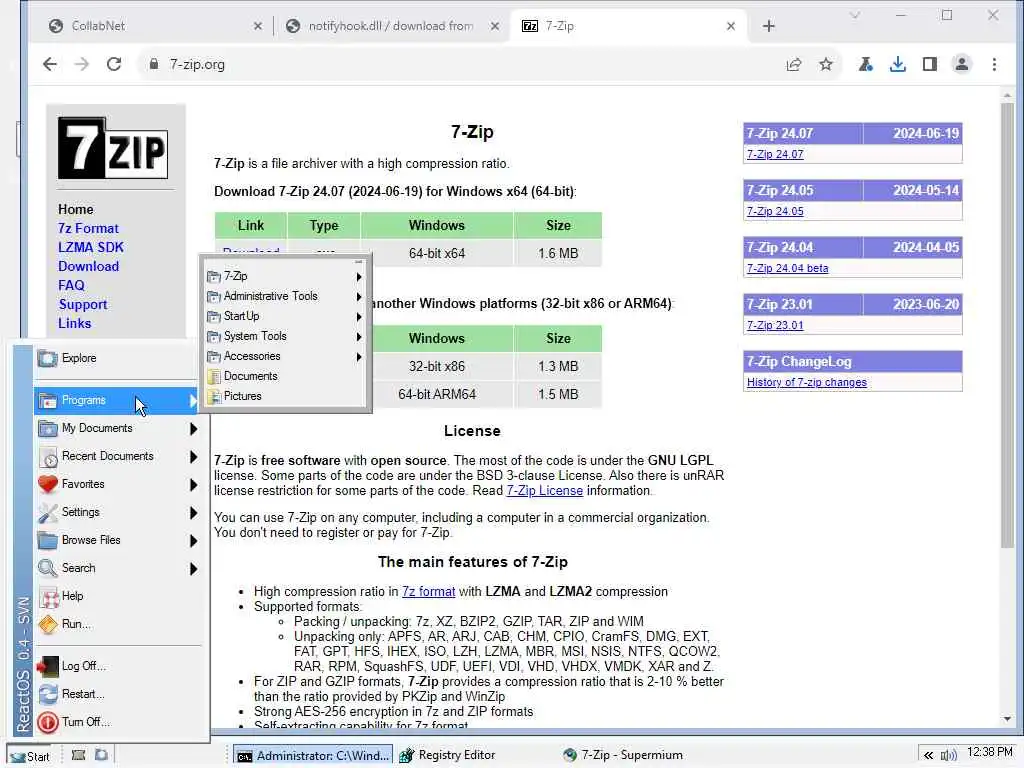Click the page vertical scrollbar thumb
Screen dimensions: 1024x768
1007,325
